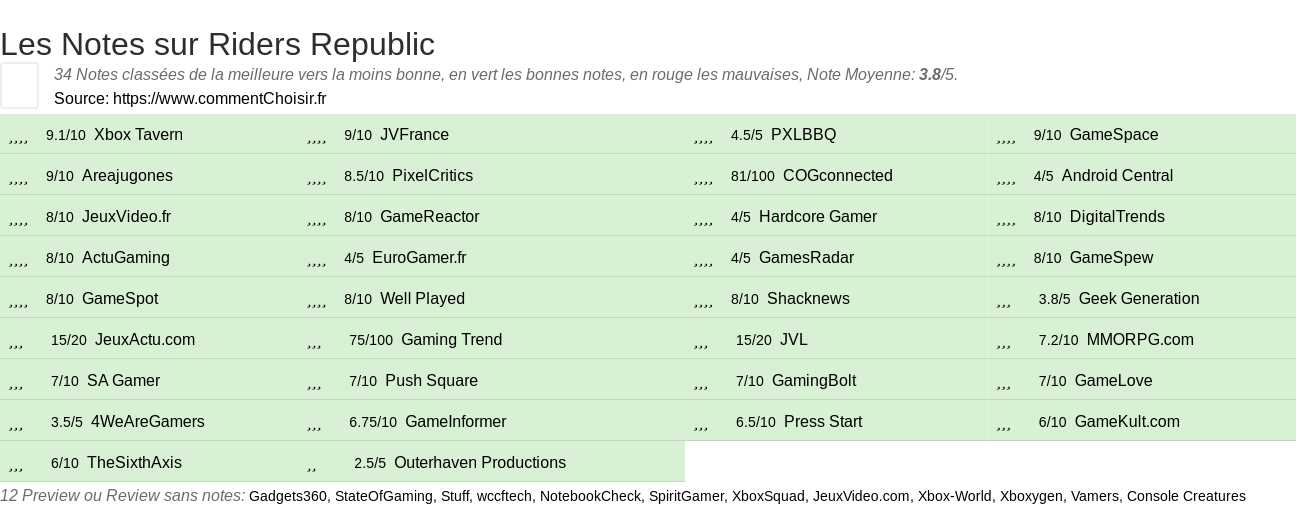Open GameSpew review

1111,258
